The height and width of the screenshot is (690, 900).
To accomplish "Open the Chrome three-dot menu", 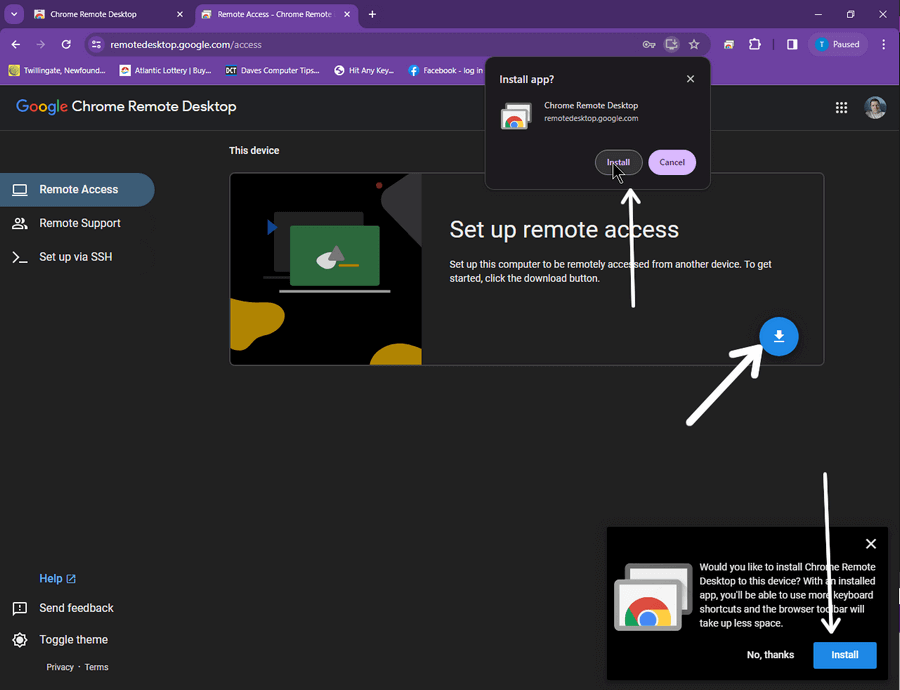I will (x=883, y=44).
